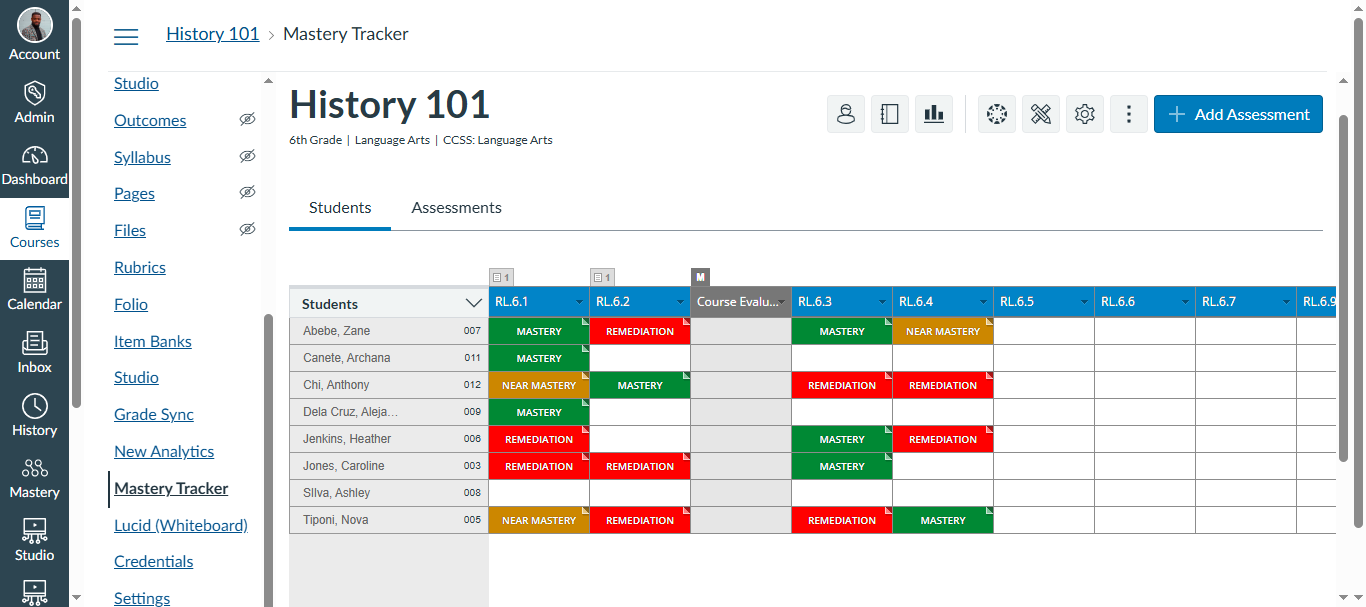The height and width of the screenshot is (607, 1366).
Task: Open the Mastery Tracker link in the sidebar
Action: 170,488
